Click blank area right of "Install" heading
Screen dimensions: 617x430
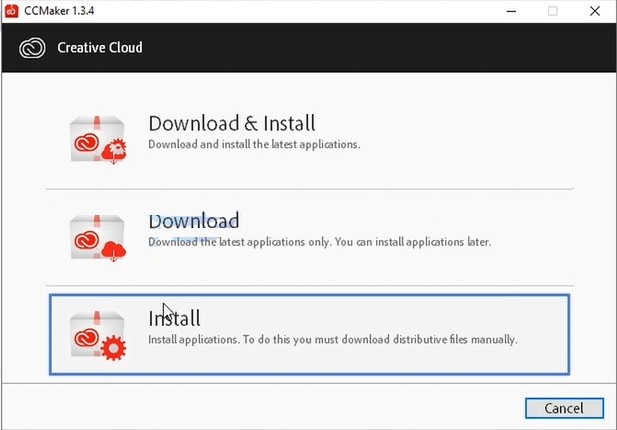coord(400,318)
